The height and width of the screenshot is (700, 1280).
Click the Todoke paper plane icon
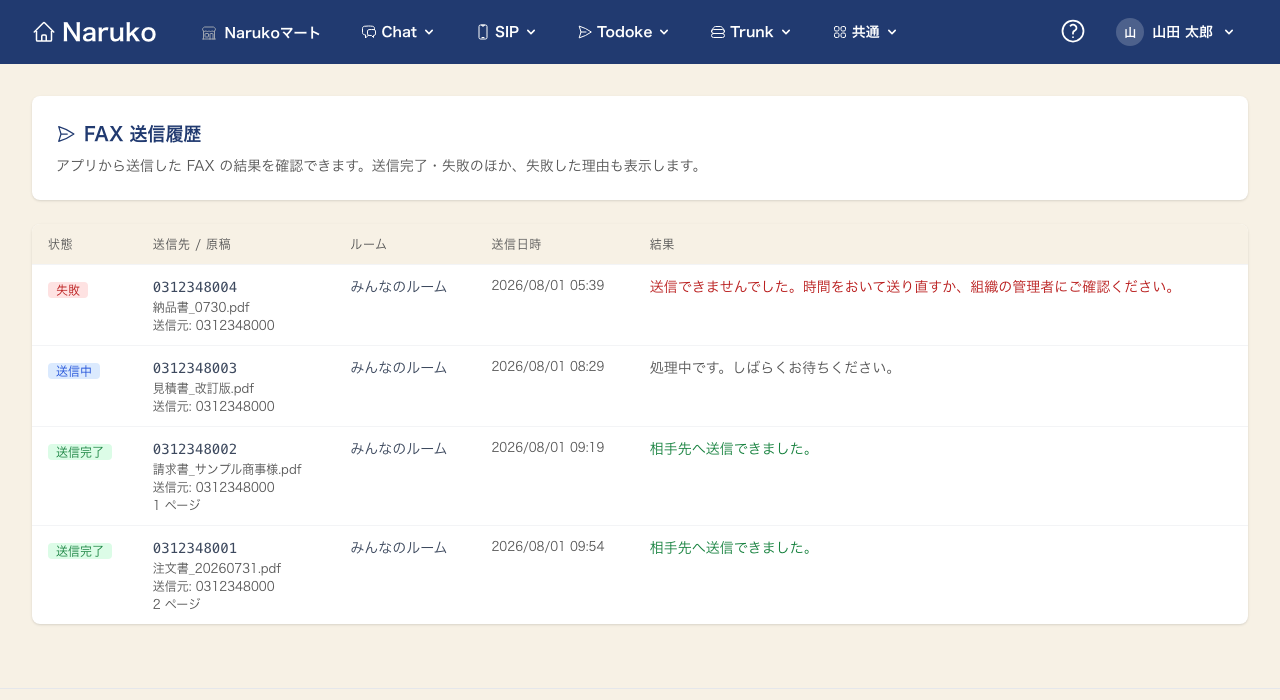(585, 32)
